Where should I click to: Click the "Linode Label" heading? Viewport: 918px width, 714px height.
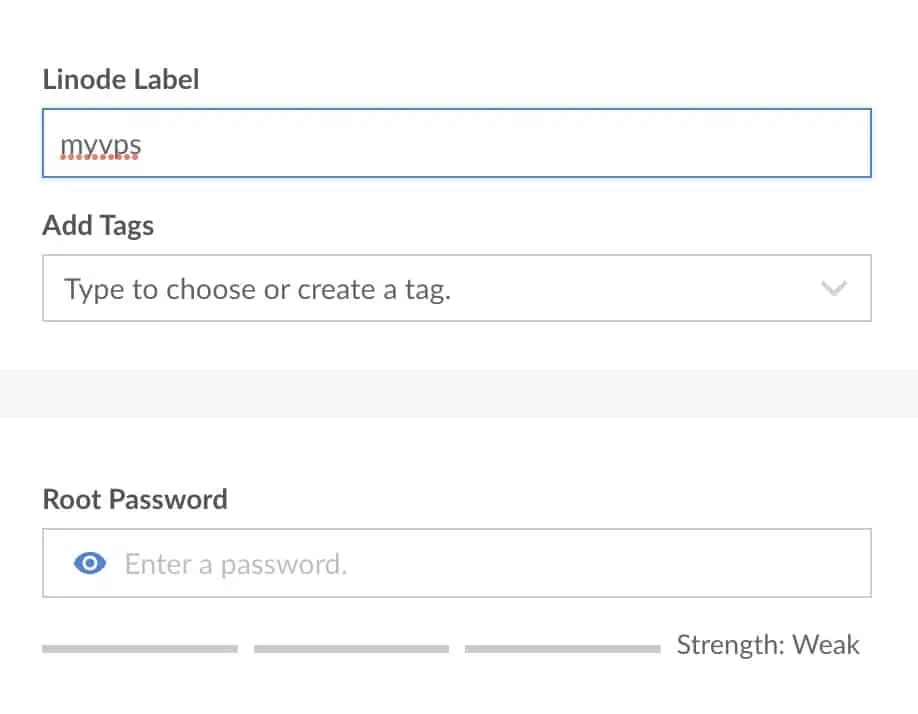[121, 80]
